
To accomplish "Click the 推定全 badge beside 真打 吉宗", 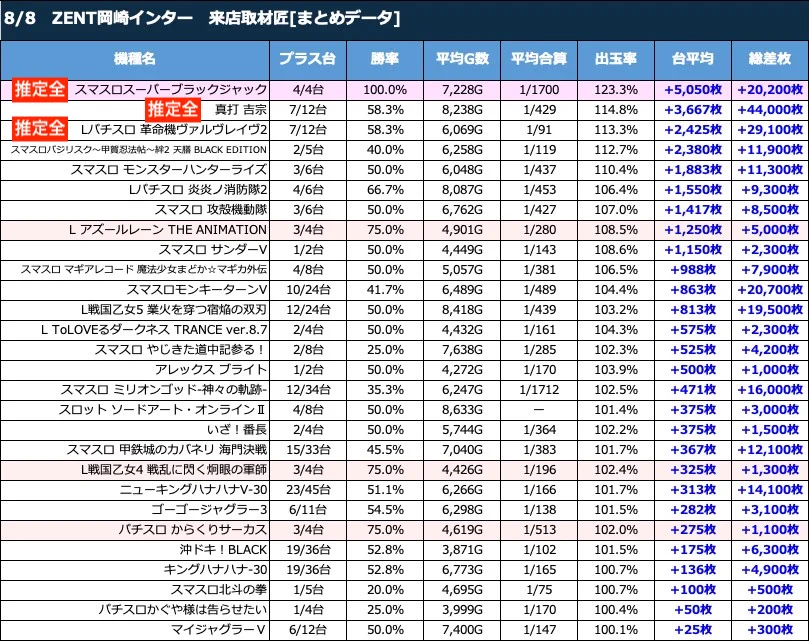I will 172,109.
